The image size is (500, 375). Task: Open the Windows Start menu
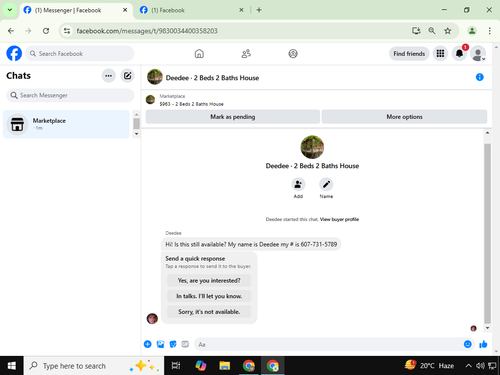point(12,366)
